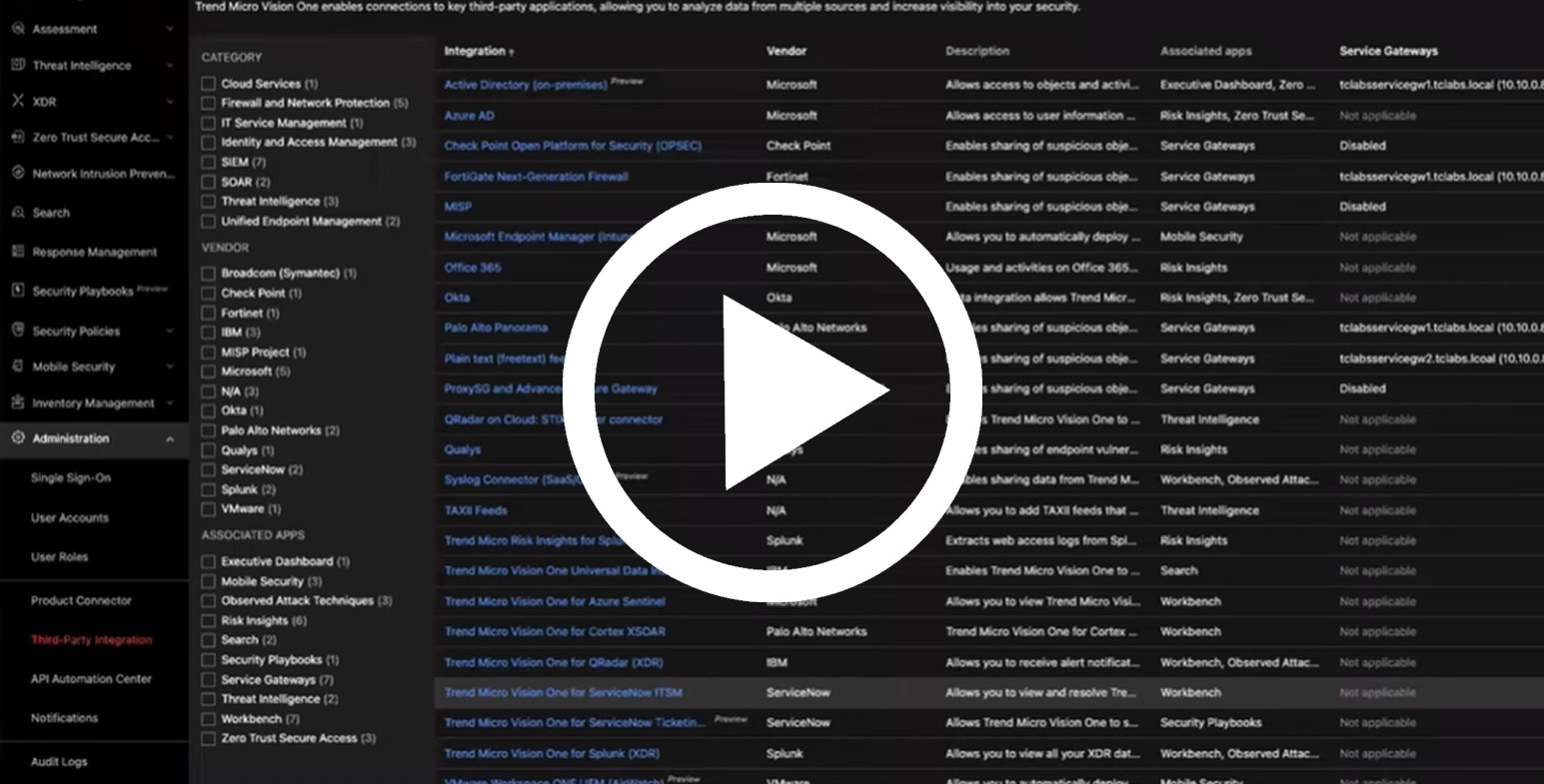Click the Network Intrusion Prevention icon
This screenshot has width=1544, height=784.
point(18,173)
